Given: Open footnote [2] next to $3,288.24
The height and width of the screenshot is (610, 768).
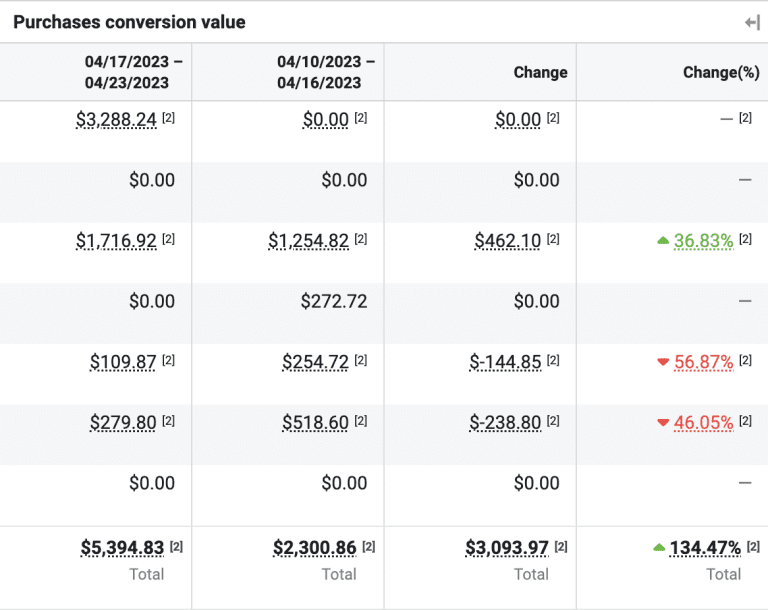Looking at the screenshot, I should coord(169,118).
